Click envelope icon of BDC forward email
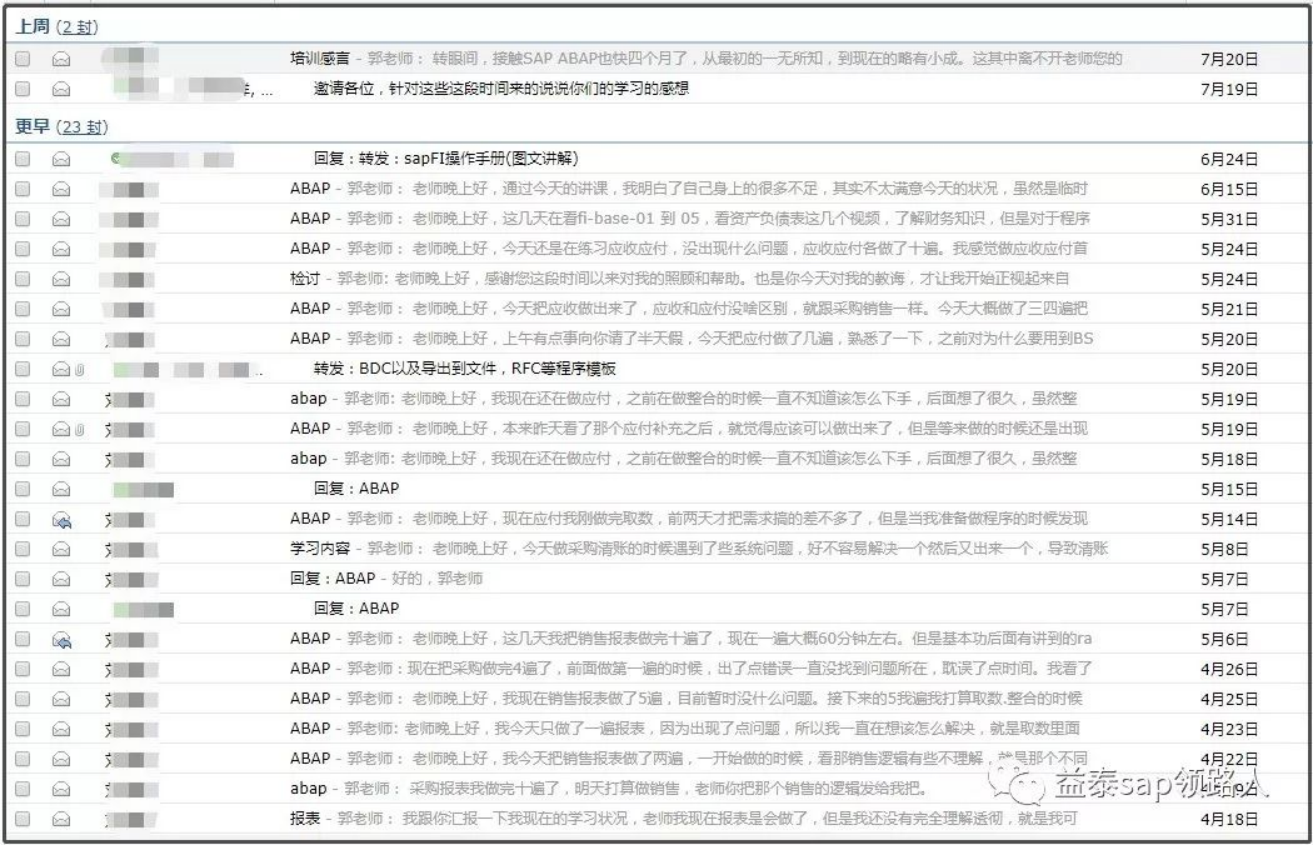 (61, 369)
